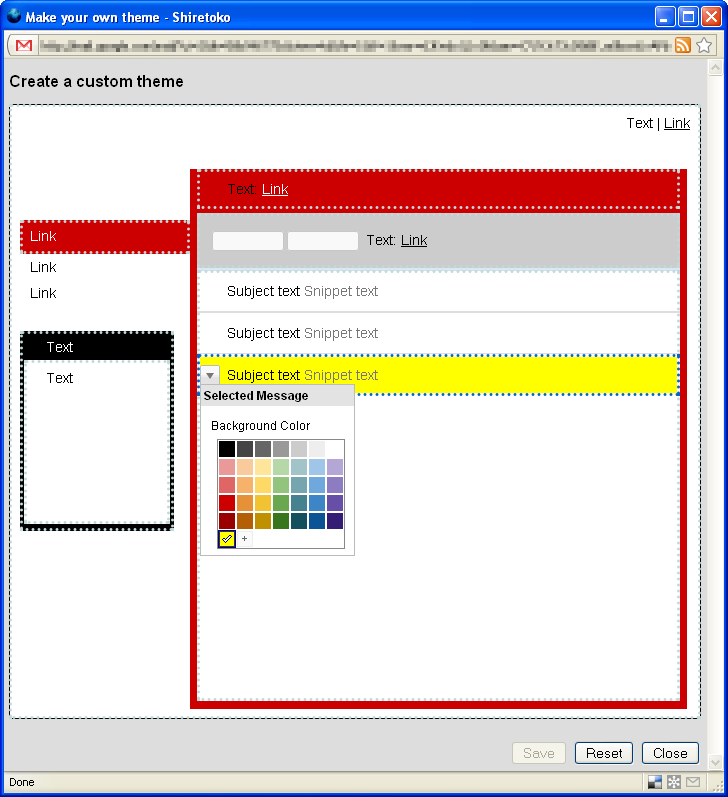Choose the dark purple color swatch
The height and width of the screenshot is (797, 728).
(x=335, y=521)
